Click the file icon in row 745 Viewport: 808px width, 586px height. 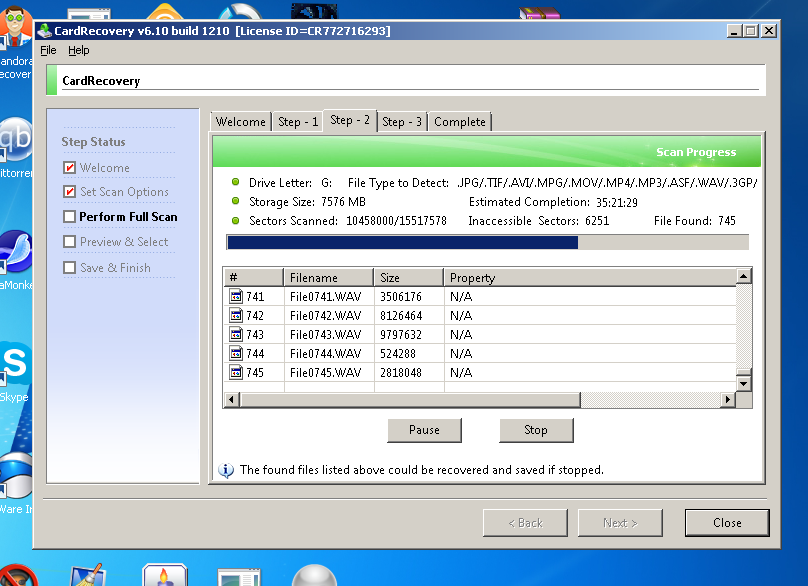(236, 372)
